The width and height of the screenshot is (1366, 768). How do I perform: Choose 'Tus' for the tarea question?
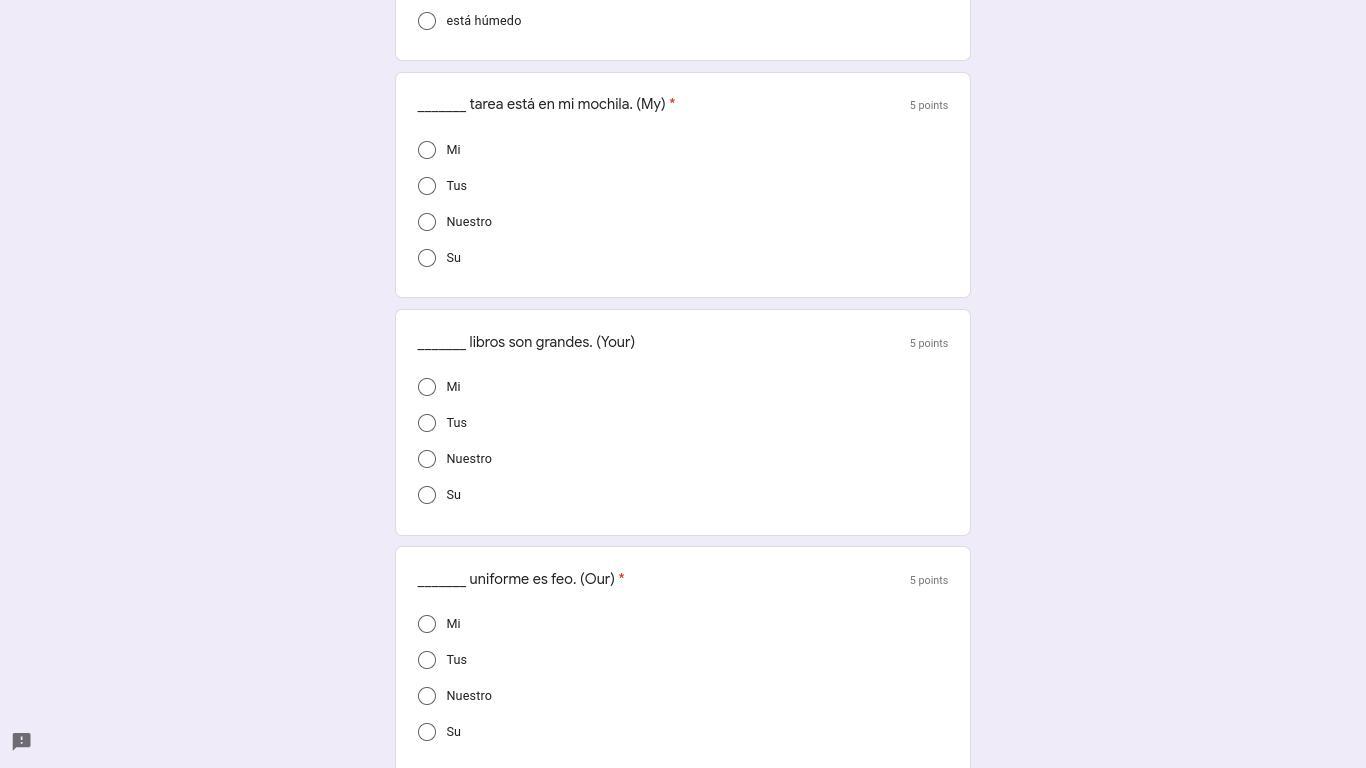point(427,186)
